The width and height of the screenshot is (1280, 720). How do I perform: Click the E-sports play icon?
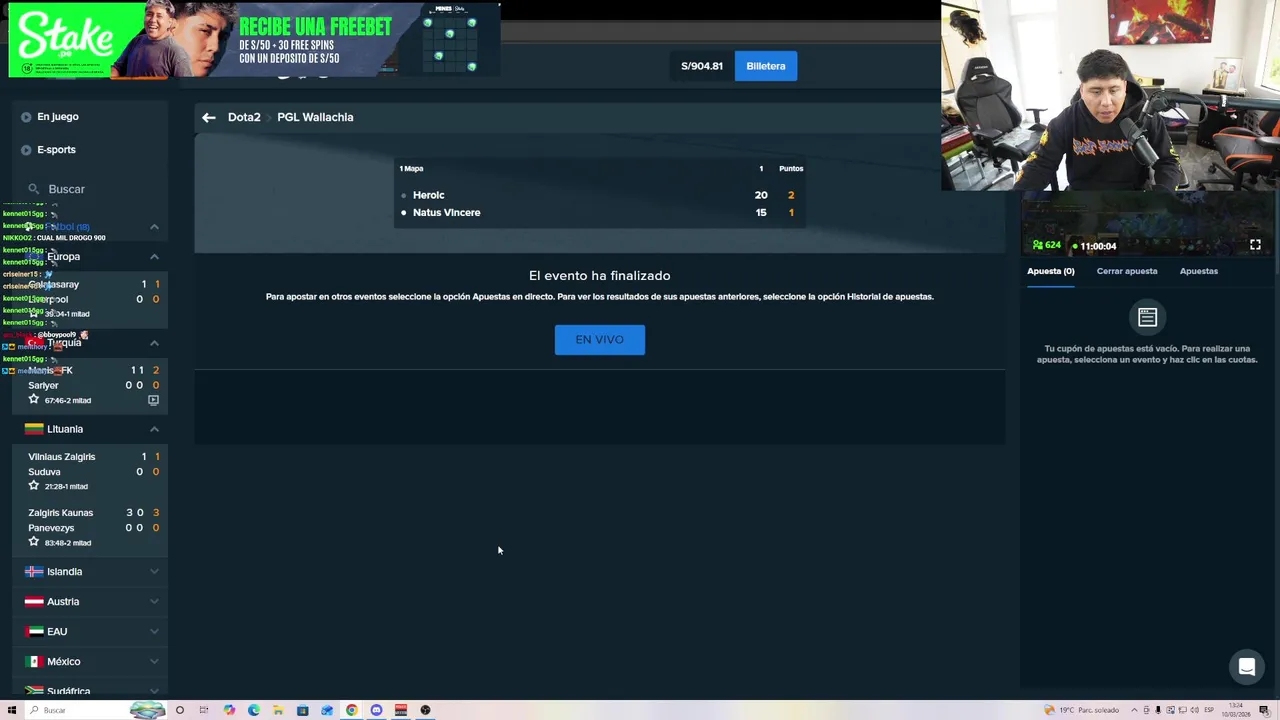pyautogui.click(x=26, y=150)
